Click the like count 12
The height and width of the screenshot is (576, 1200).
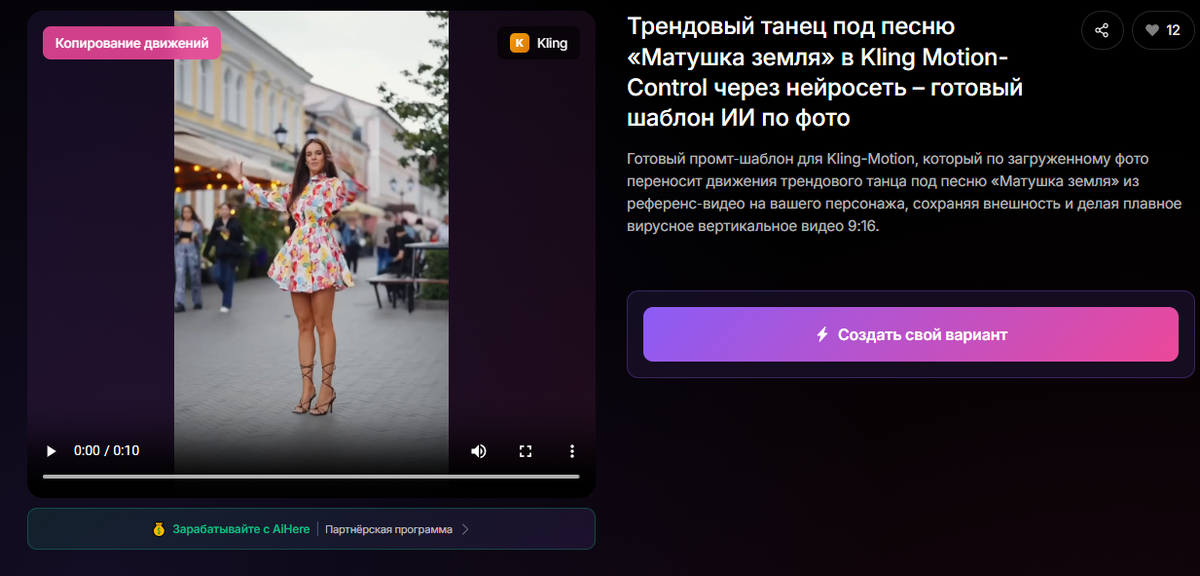[x=1173, y=31]
